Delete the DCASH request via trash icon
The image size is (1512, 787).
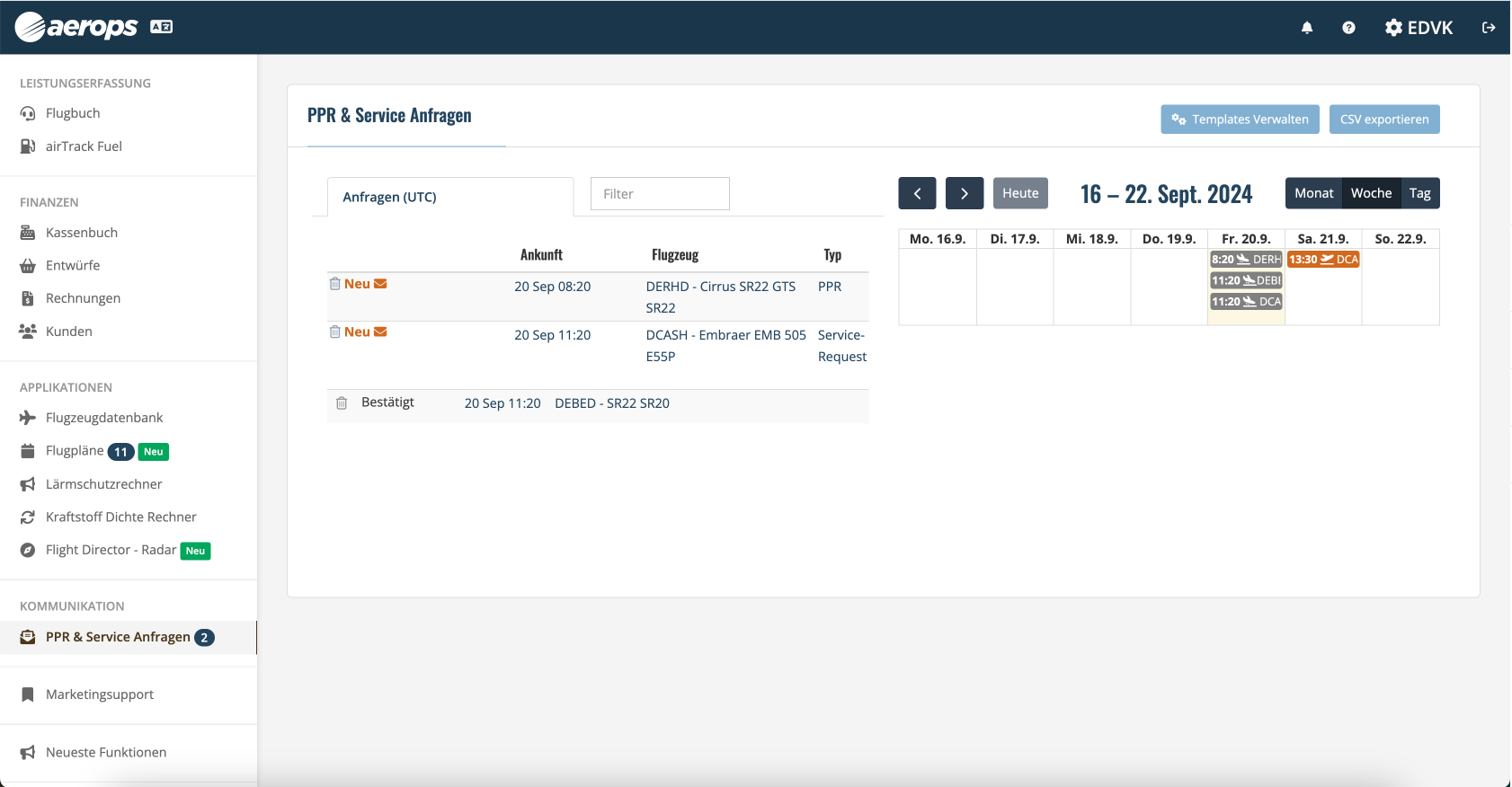(335, 332)
